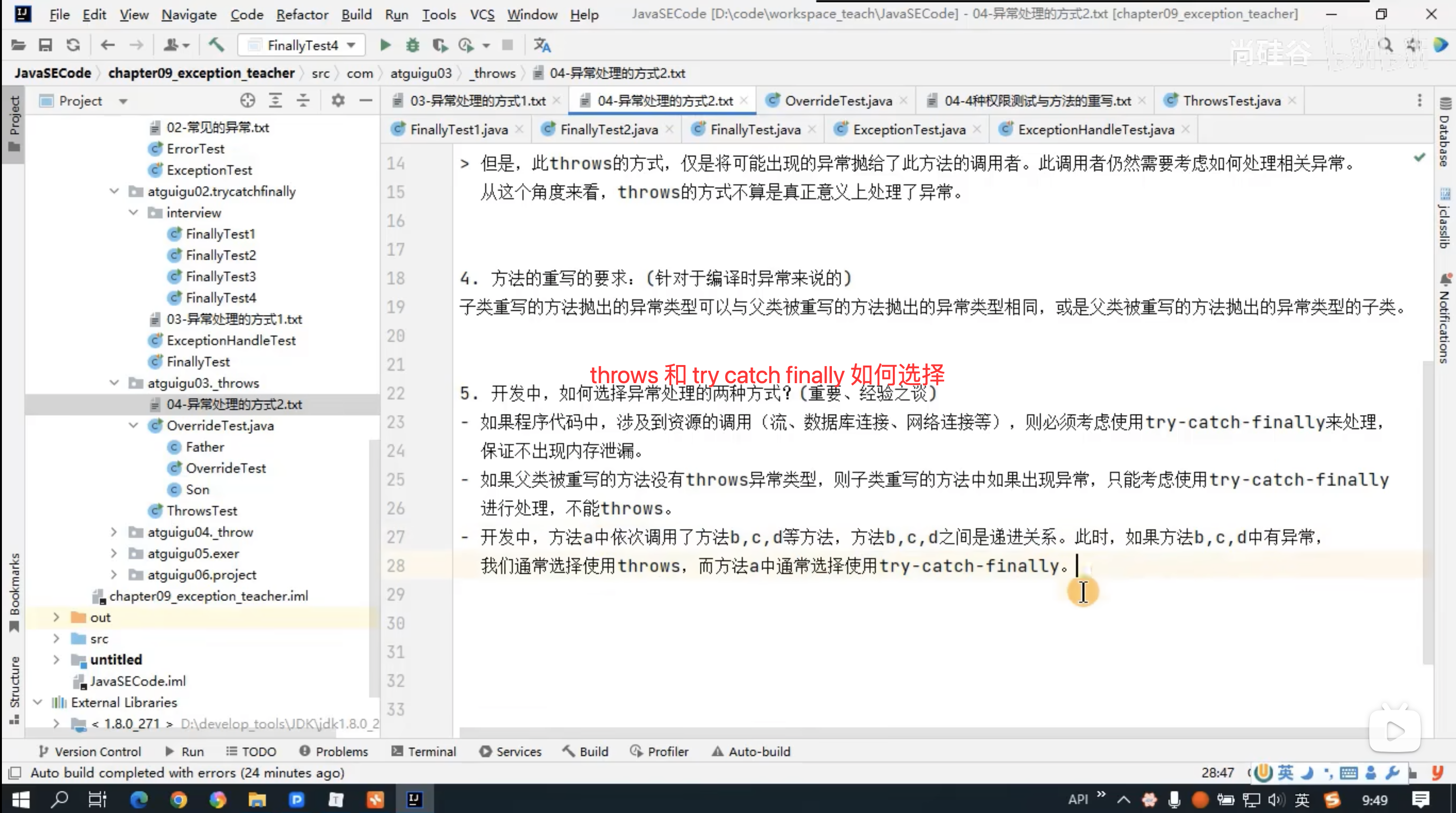Click the Save All toolbar icon
The height and width of the screenshot is (813, 1456).
pos(45,45)
